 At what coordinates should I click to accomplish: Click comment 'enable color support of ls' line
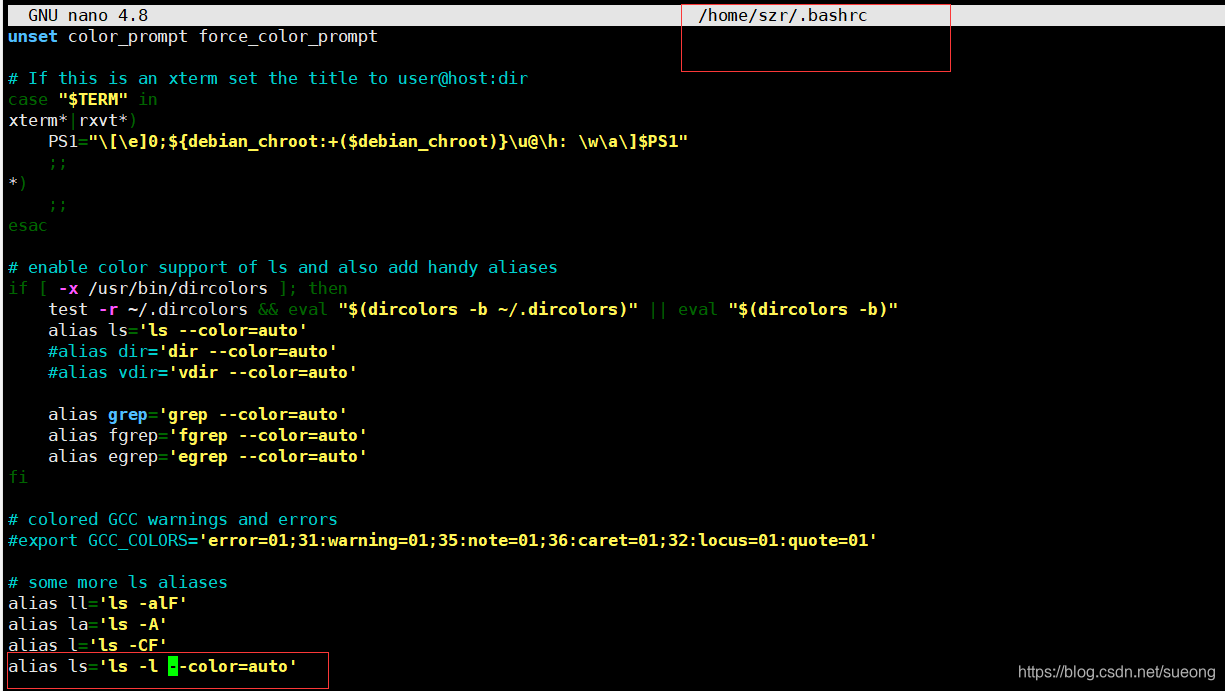coord(283,267)
